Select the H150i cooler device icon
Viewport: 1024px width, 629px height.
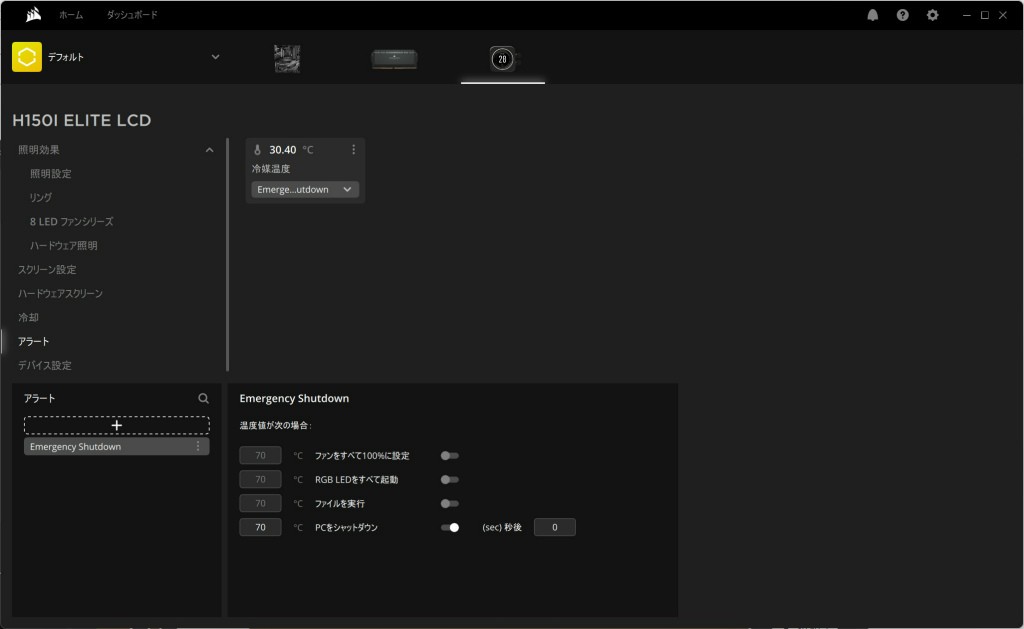click(x=502, y=59)
